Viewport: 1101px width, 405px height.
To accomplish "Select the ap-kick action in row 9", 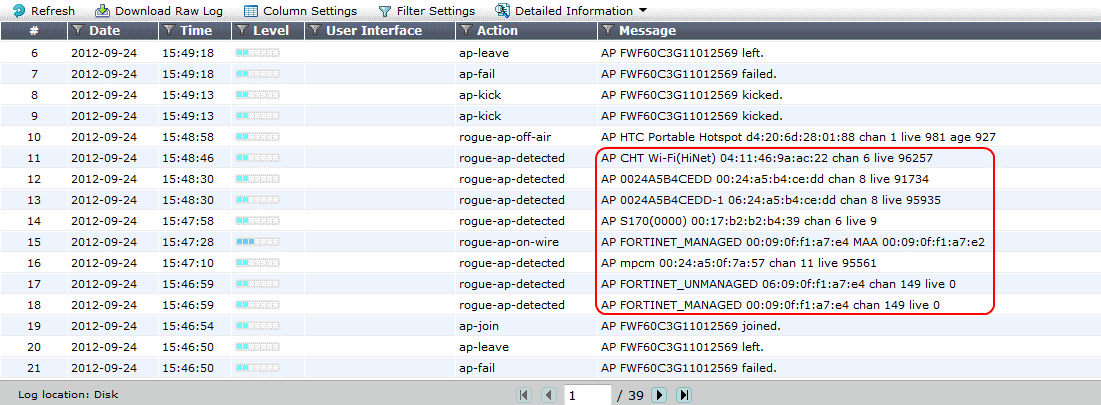I will click(480, 116).
